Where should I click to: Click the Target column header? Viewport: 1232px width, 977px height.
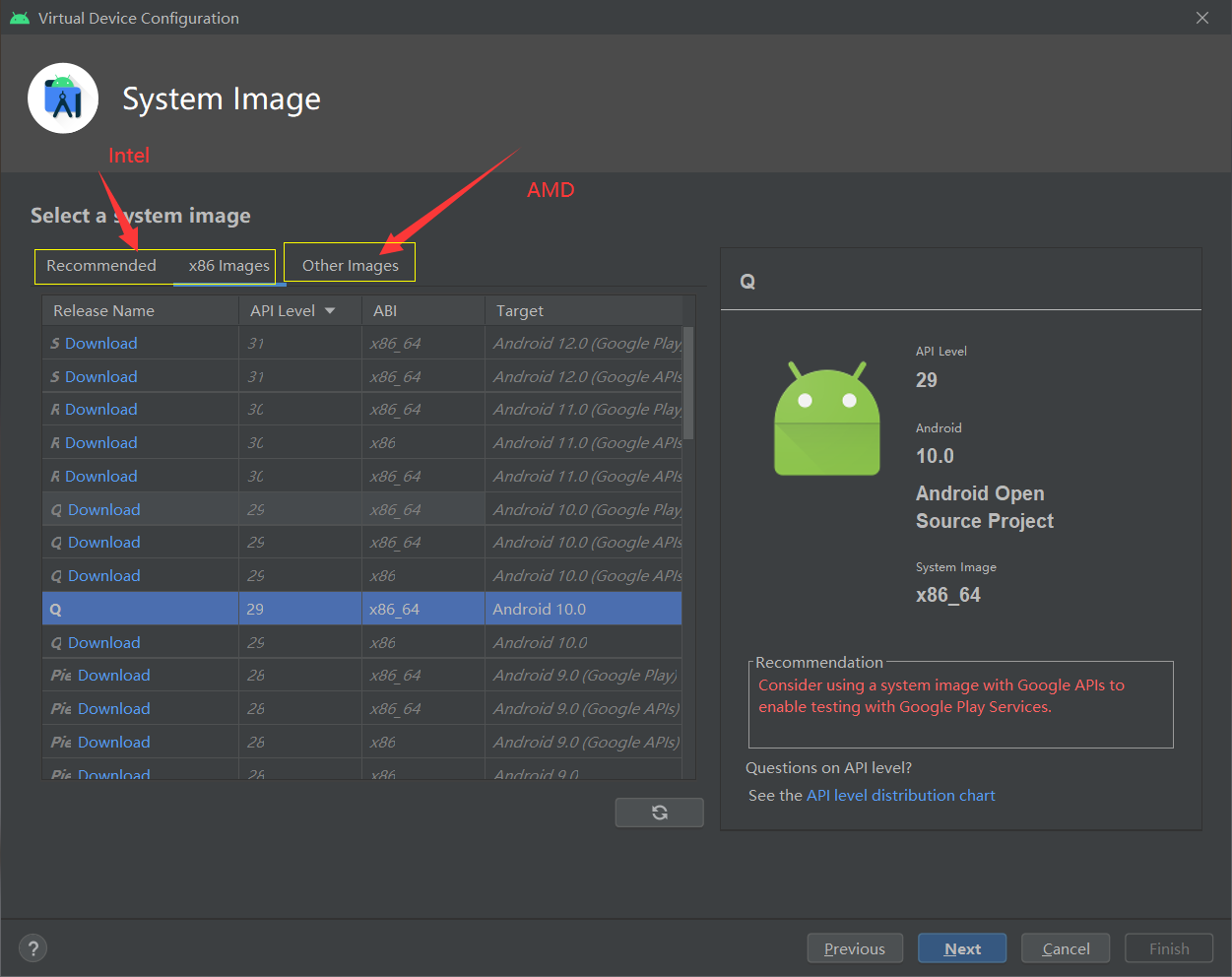pyautogui.click(x=583, y=311)
